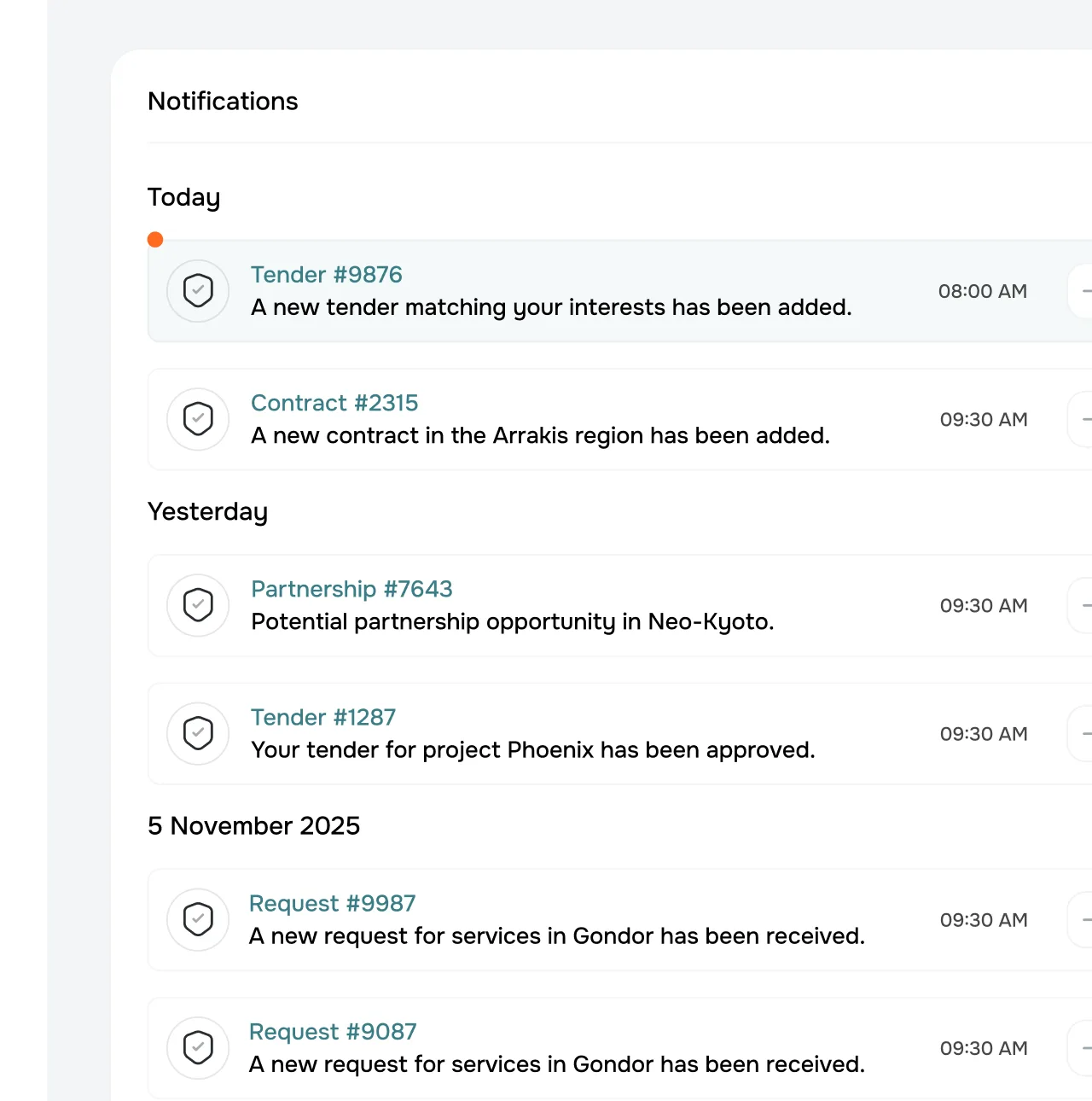
Task: Click the shield icon beside Contract #2315
Action: 198,419
